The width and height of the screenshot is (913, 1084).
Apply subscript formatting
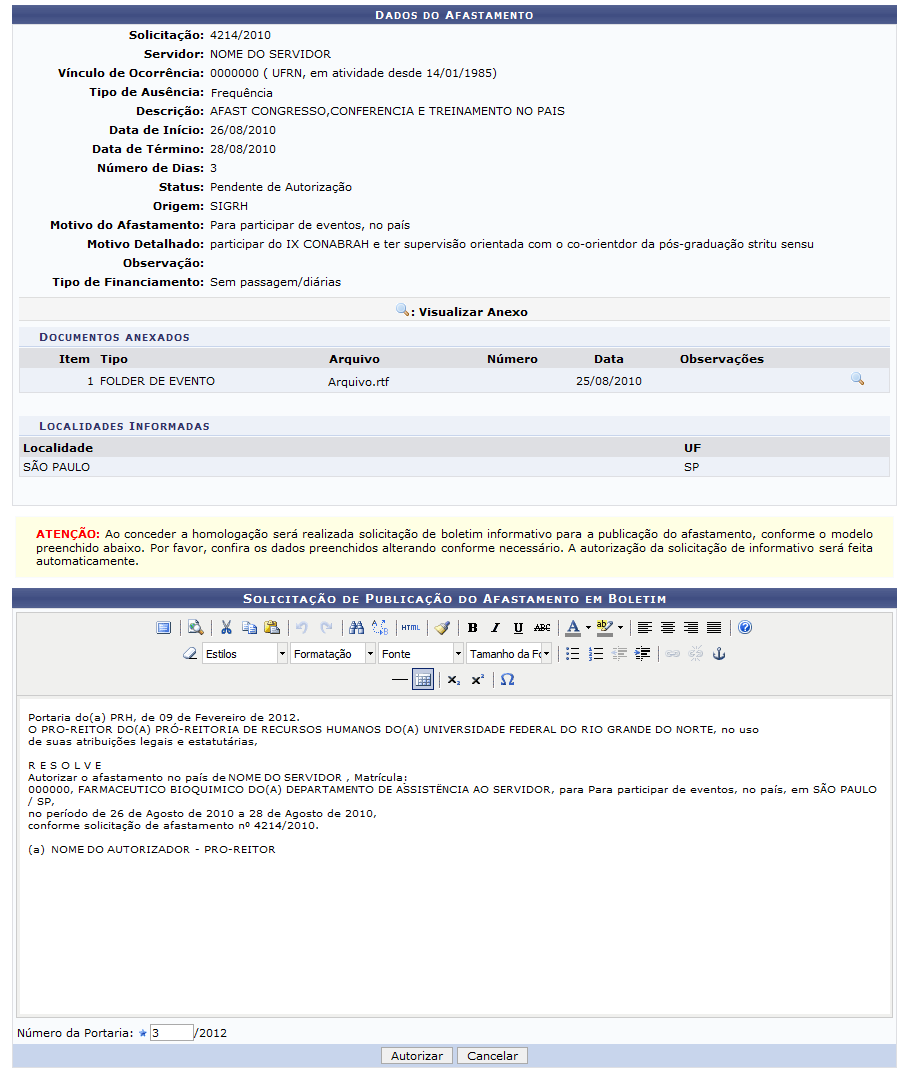(x=453, y=680)
